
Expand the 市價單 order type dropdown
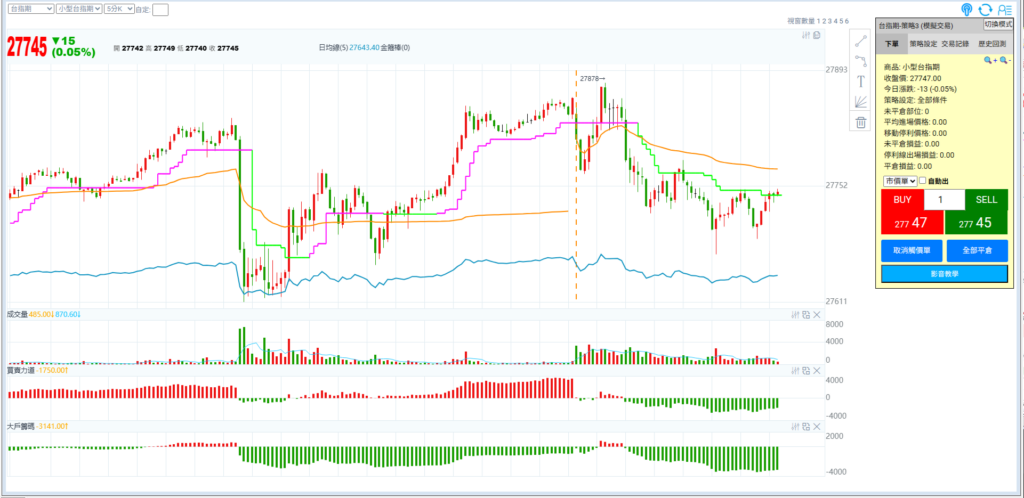900,181
